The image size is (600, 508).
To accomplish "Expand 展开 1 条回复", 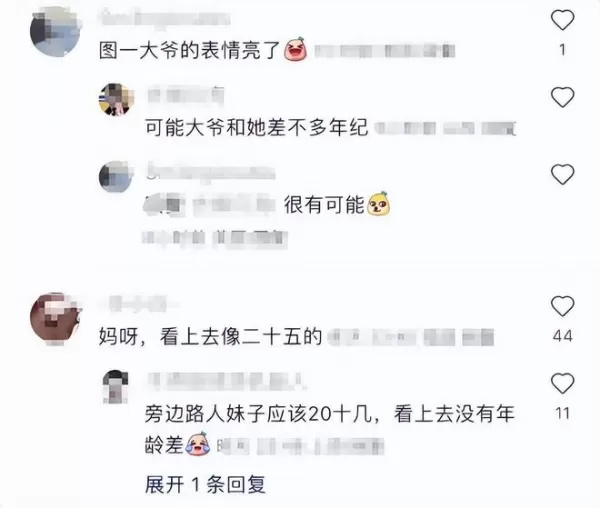I will 205,484.
